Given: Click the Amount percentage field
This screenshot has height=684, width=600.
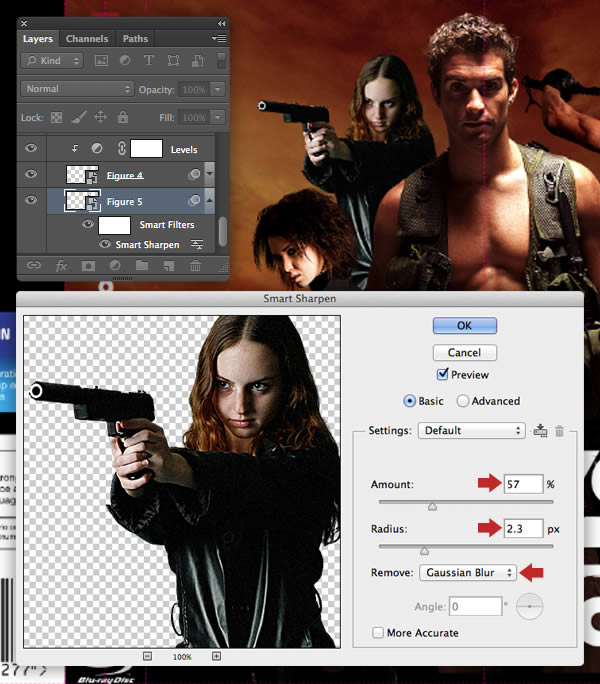Looking at the screenshot, I should [x=523, y=484].
